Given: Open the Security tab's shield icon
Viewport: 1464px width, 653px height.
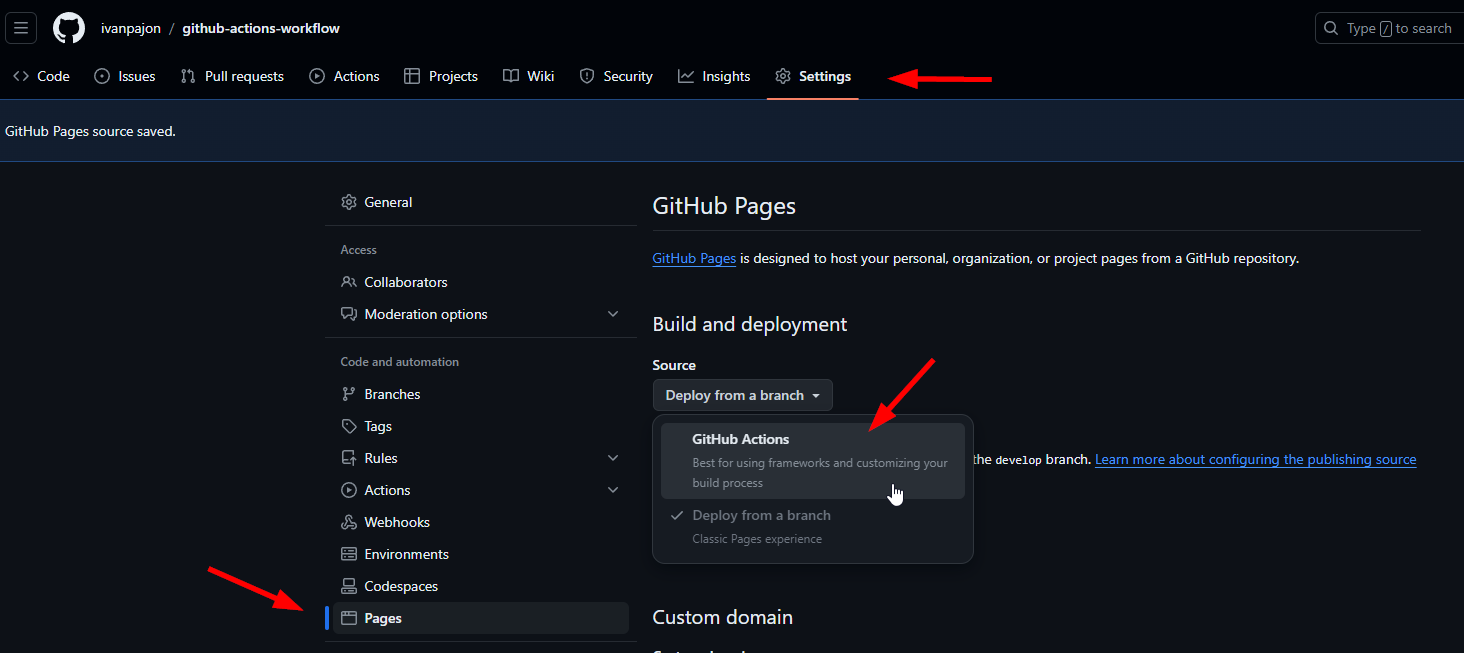Looking at the screenshot, I should pos(587,76).
